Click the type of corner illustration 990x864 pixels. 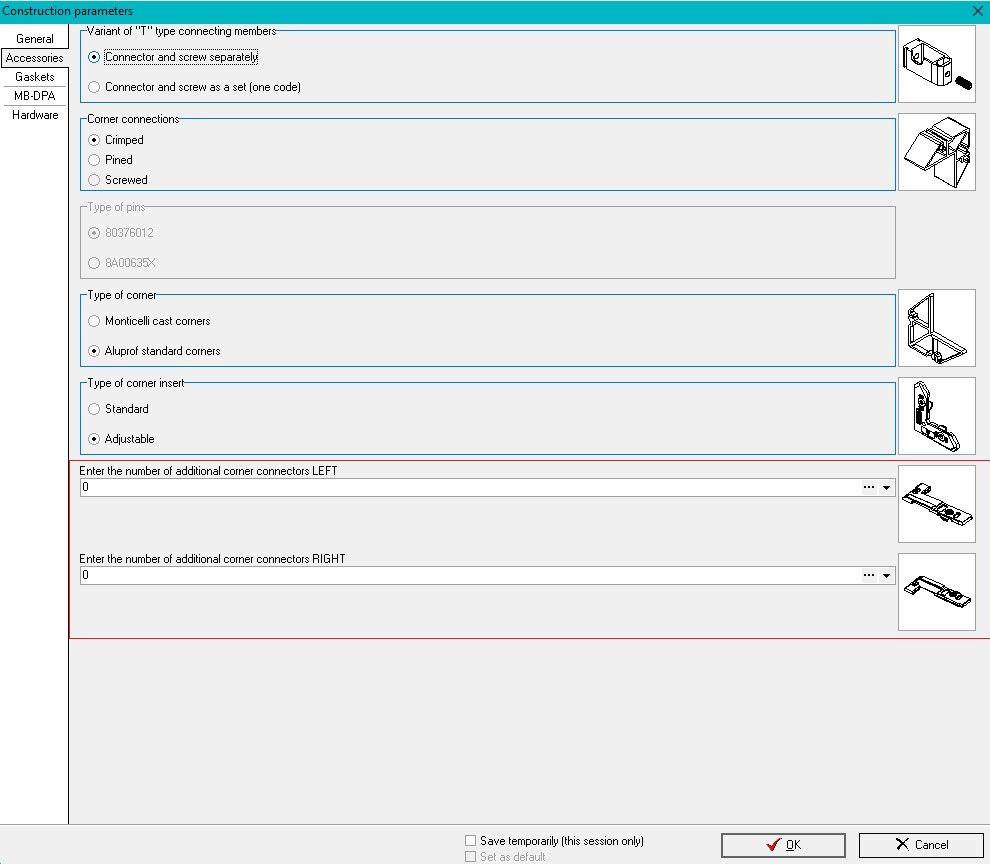[x=936, y=328]
